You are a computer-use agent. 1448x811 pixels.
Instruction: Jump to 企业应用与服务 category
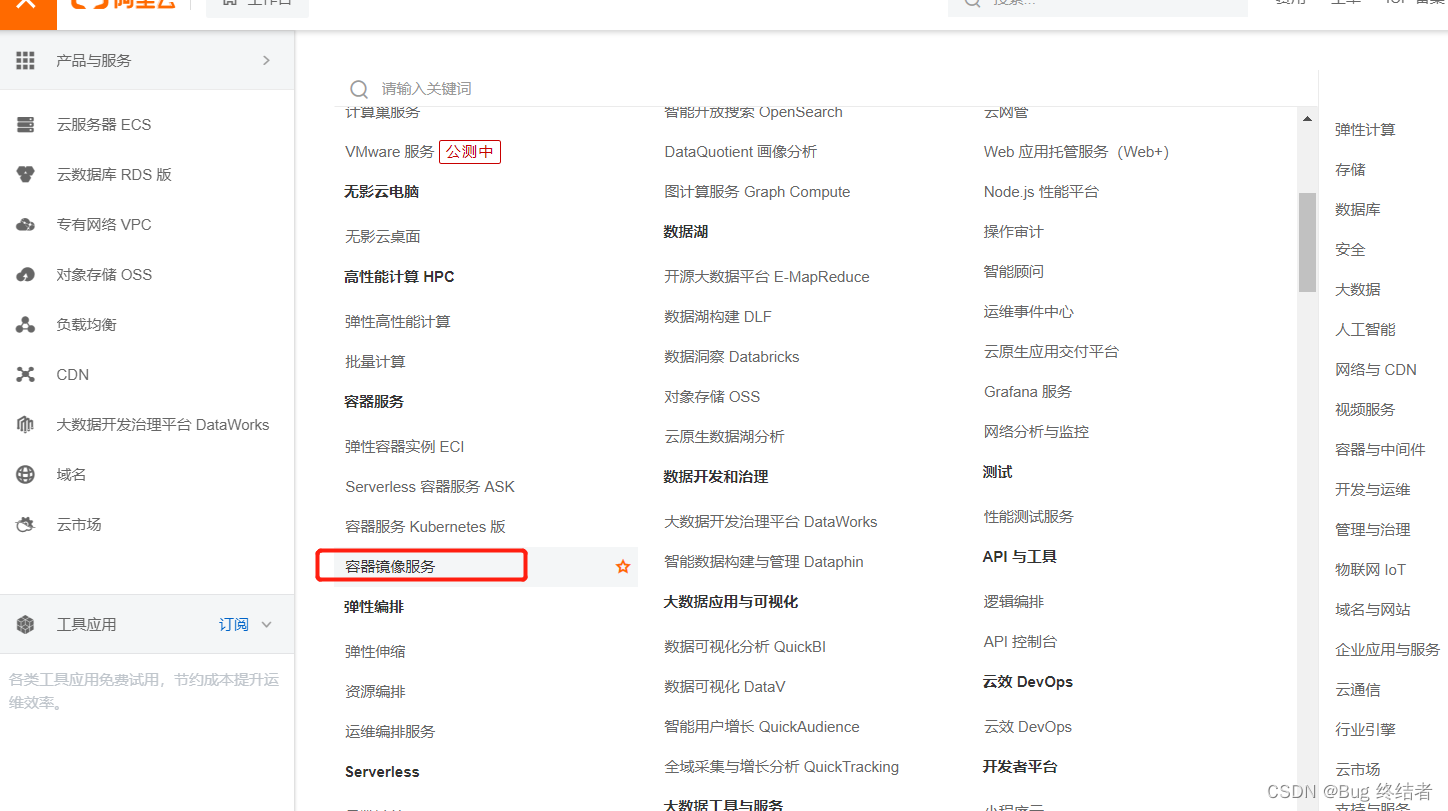1387,650
